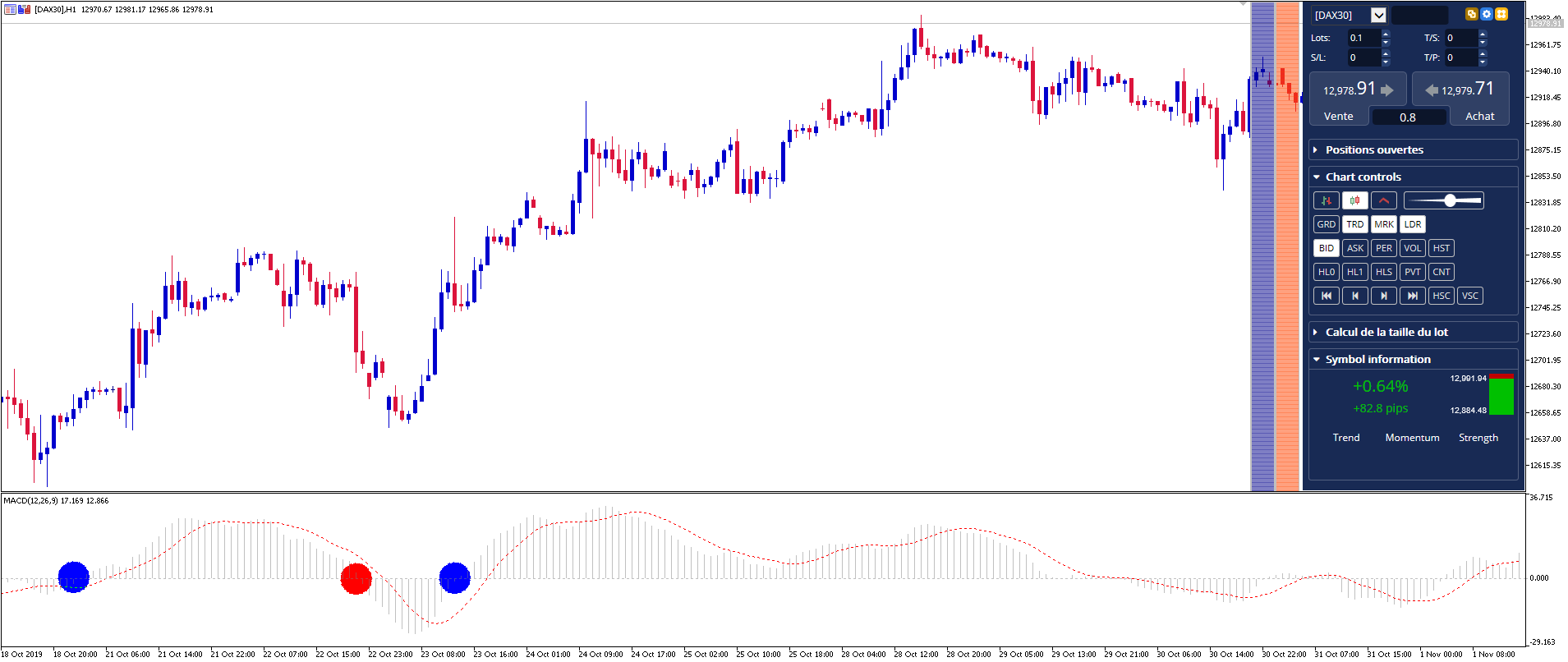Focus the Lots input field
This screenshot has height=662, width=1568.
pos(1363,38)
